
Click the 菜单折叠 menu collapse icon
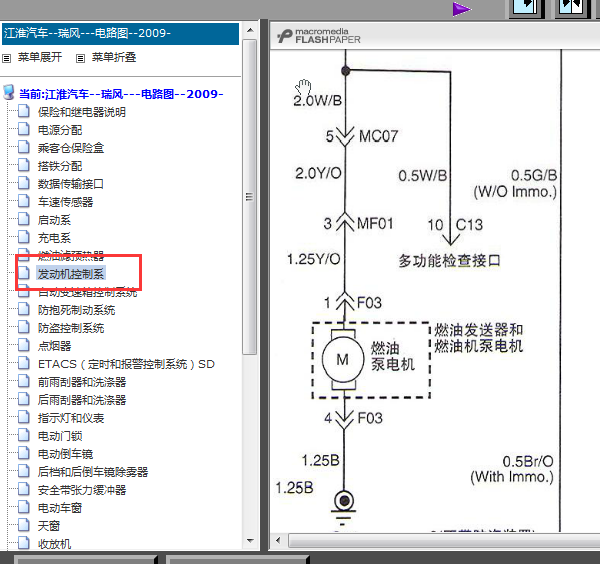click(80, 59)
